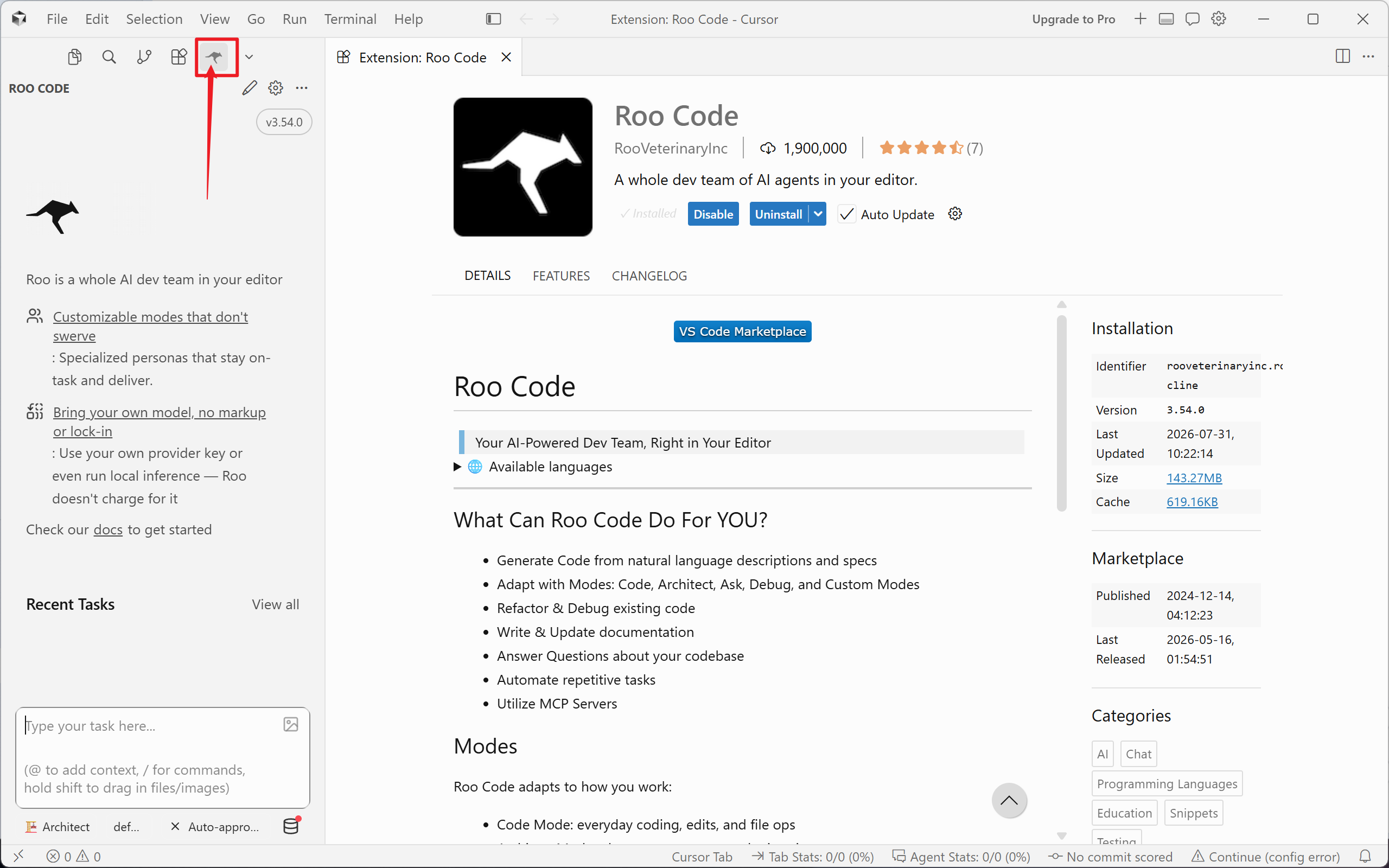1389x868 pixels.
Task: Click the details pane vertical scrollbar
Action: tap(1061, 412)
